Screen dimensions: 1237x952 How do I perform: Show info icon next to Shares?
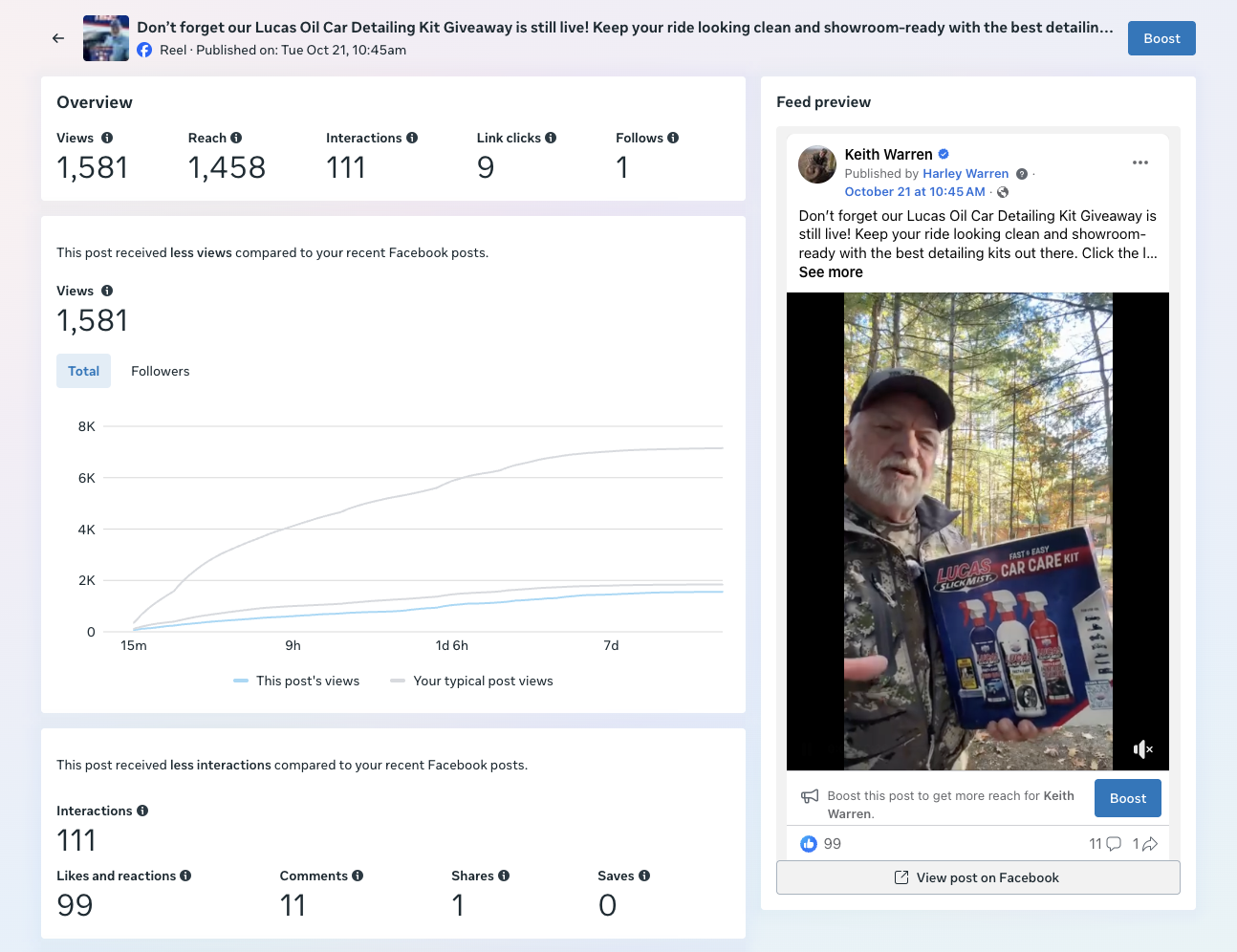[504, 876]
